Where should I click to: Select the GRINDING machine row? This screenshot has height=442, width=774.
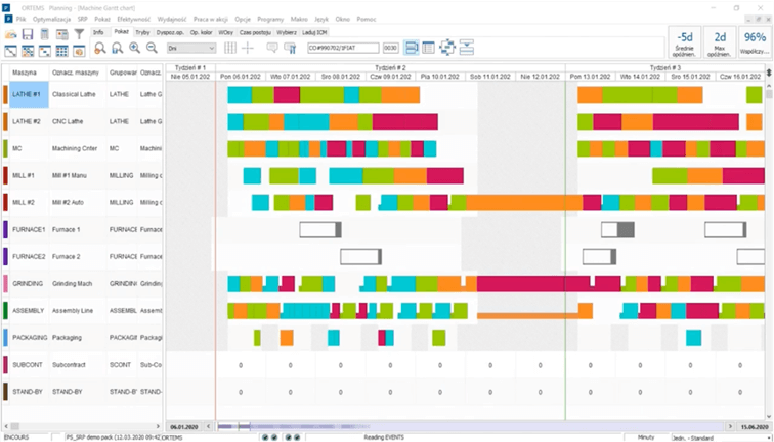tap(27, 283)
